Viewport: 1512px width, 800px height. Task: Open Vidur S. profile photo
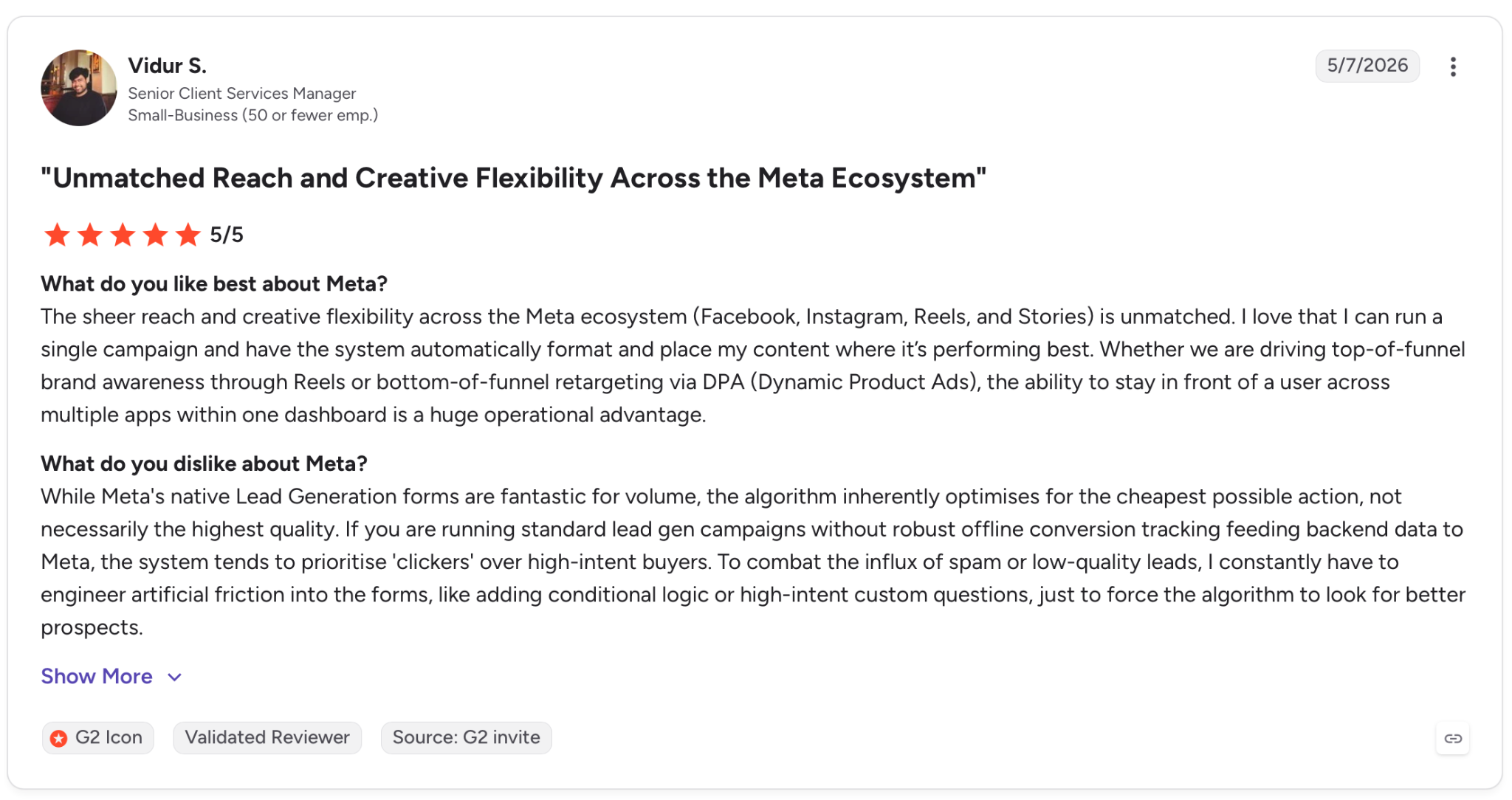pos(78,88)
